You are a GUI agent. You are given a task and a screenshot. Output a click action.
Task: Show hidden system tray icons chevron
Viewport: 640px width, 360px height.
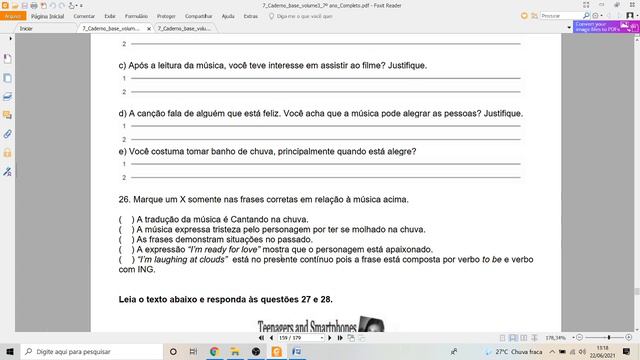click(552, 351)
